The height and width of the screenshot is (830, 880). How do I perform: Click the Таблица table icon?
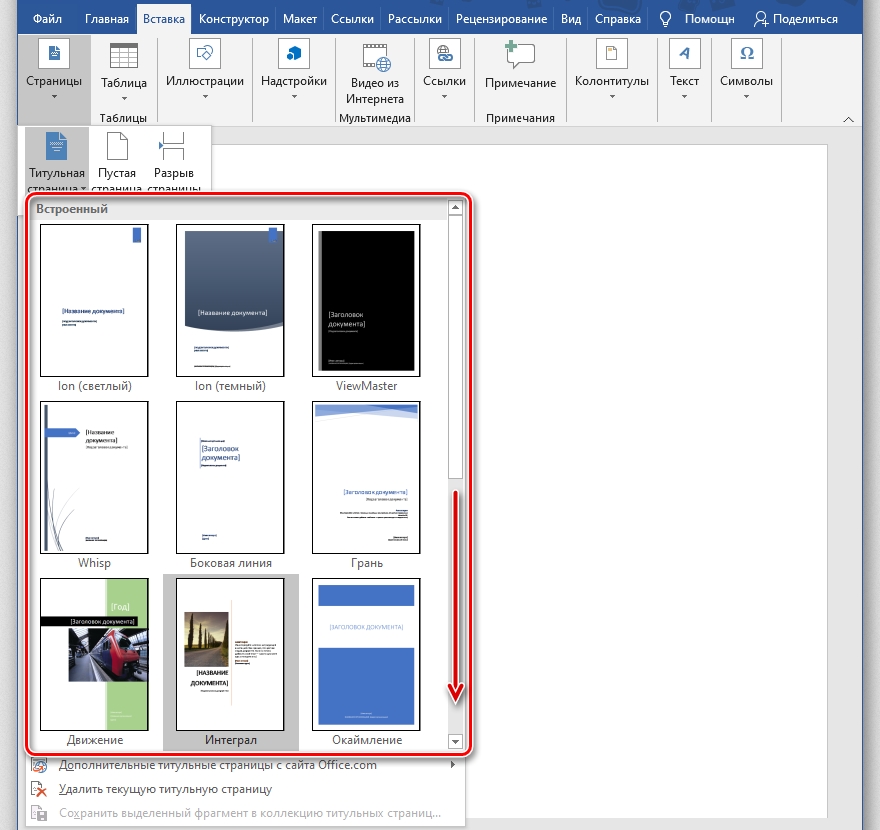pyautogui.click(x=124, y=58)
